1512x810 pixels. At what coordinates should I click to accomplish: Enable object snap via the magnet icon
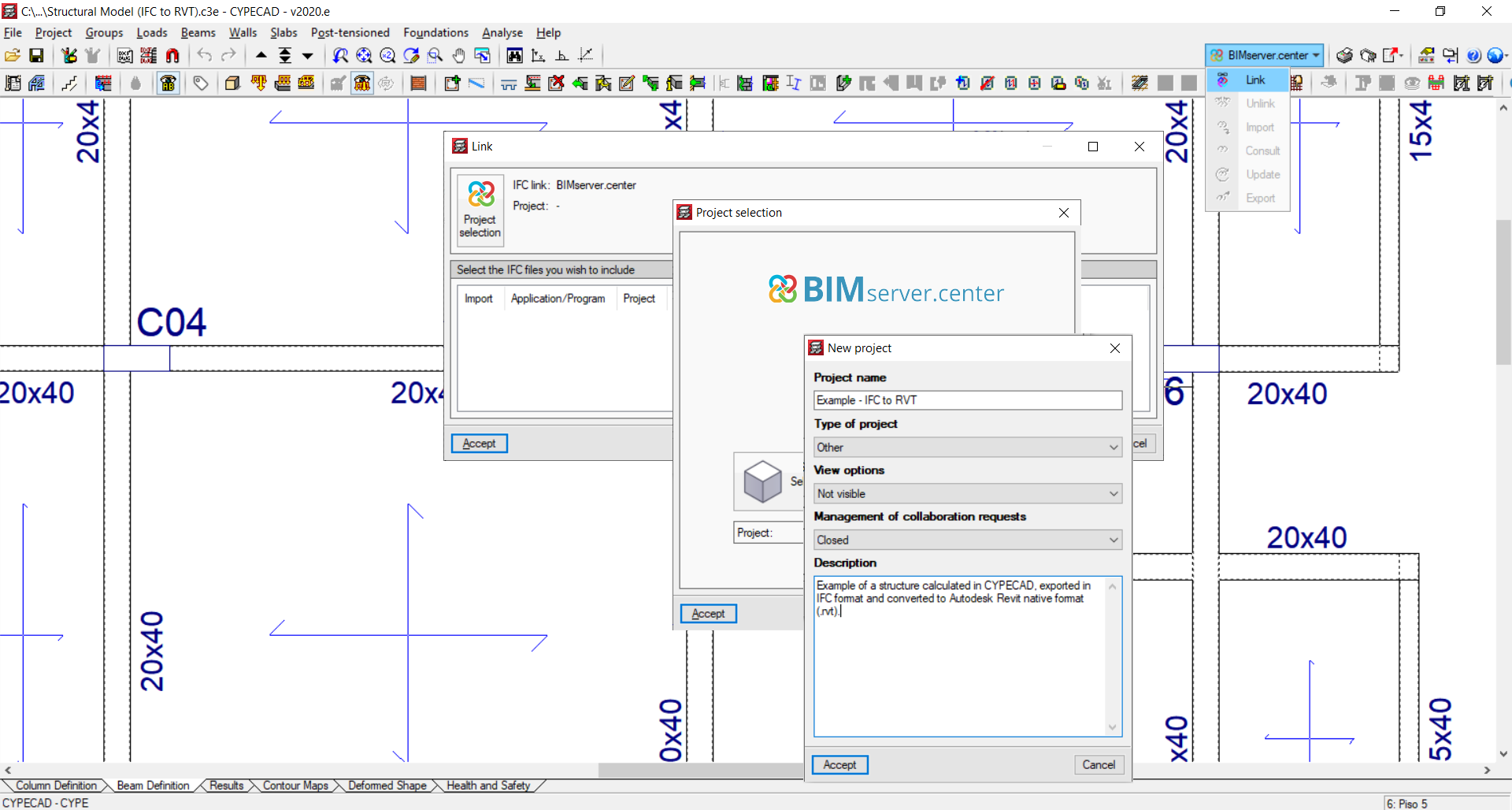[172, 55]
